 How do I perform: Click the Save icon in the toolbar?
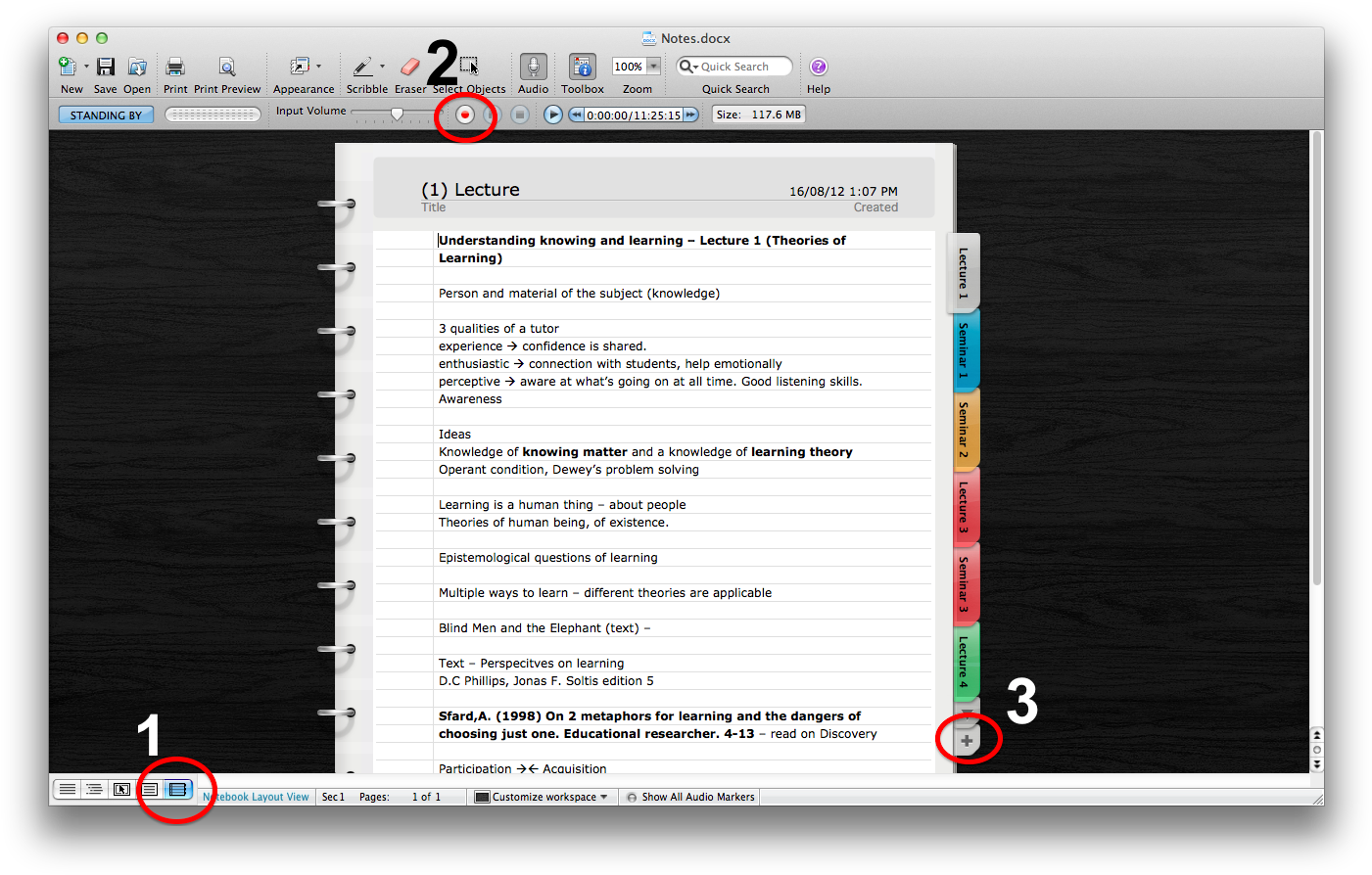click(x=106, y=67)
